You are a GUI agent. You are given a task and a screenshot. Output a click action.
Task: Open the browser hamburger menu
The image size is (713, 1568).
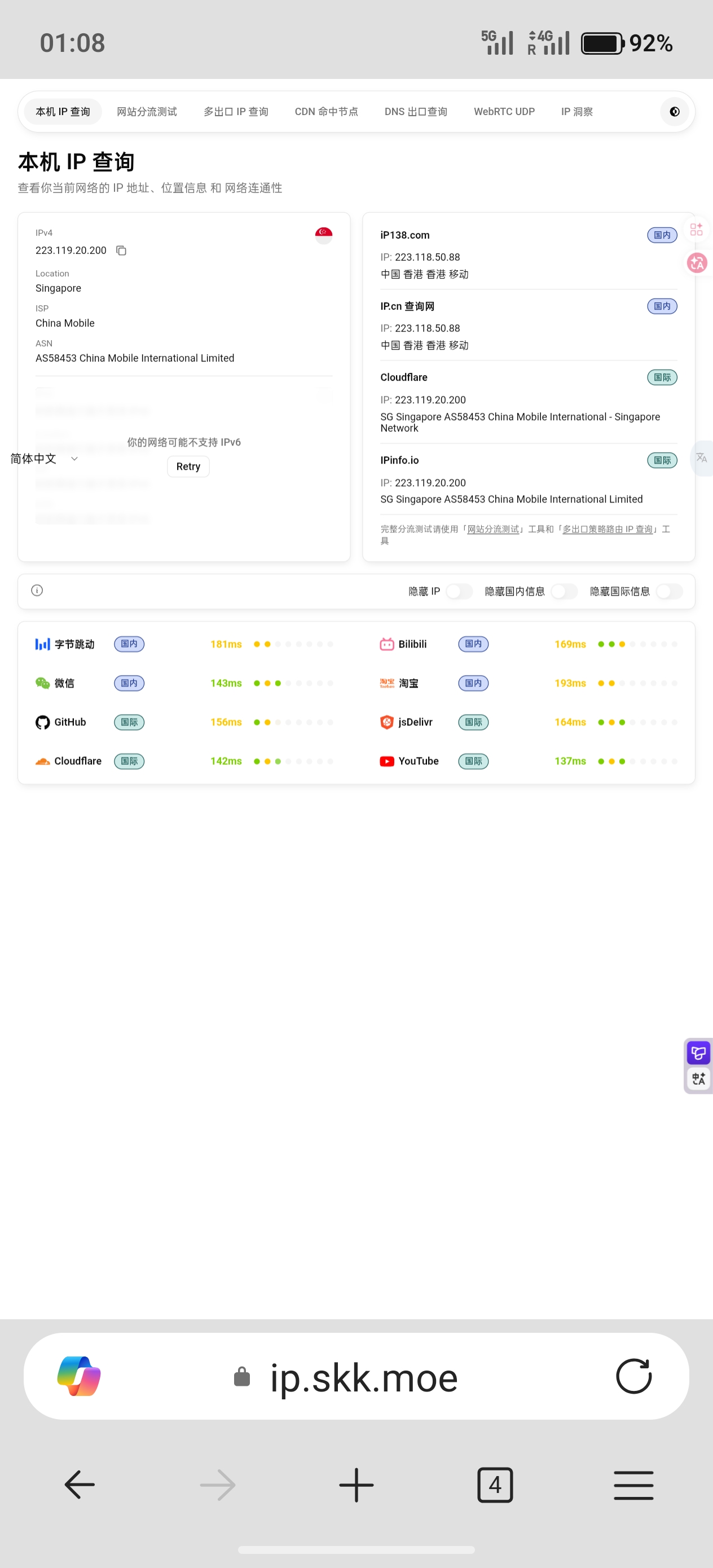click(x=633, y=1485)
